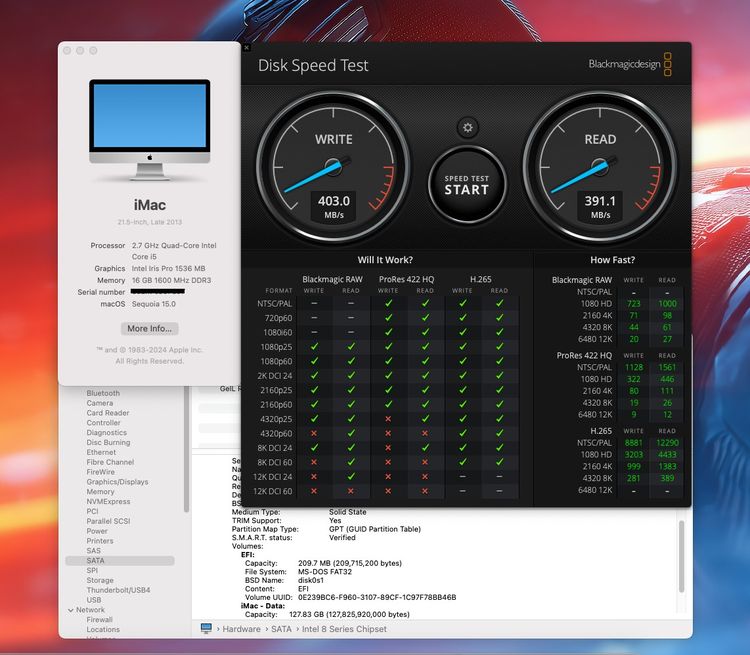
Task: Select Diagnostics in sidebar
Action: pyautogui.click(x=107, y=433)
